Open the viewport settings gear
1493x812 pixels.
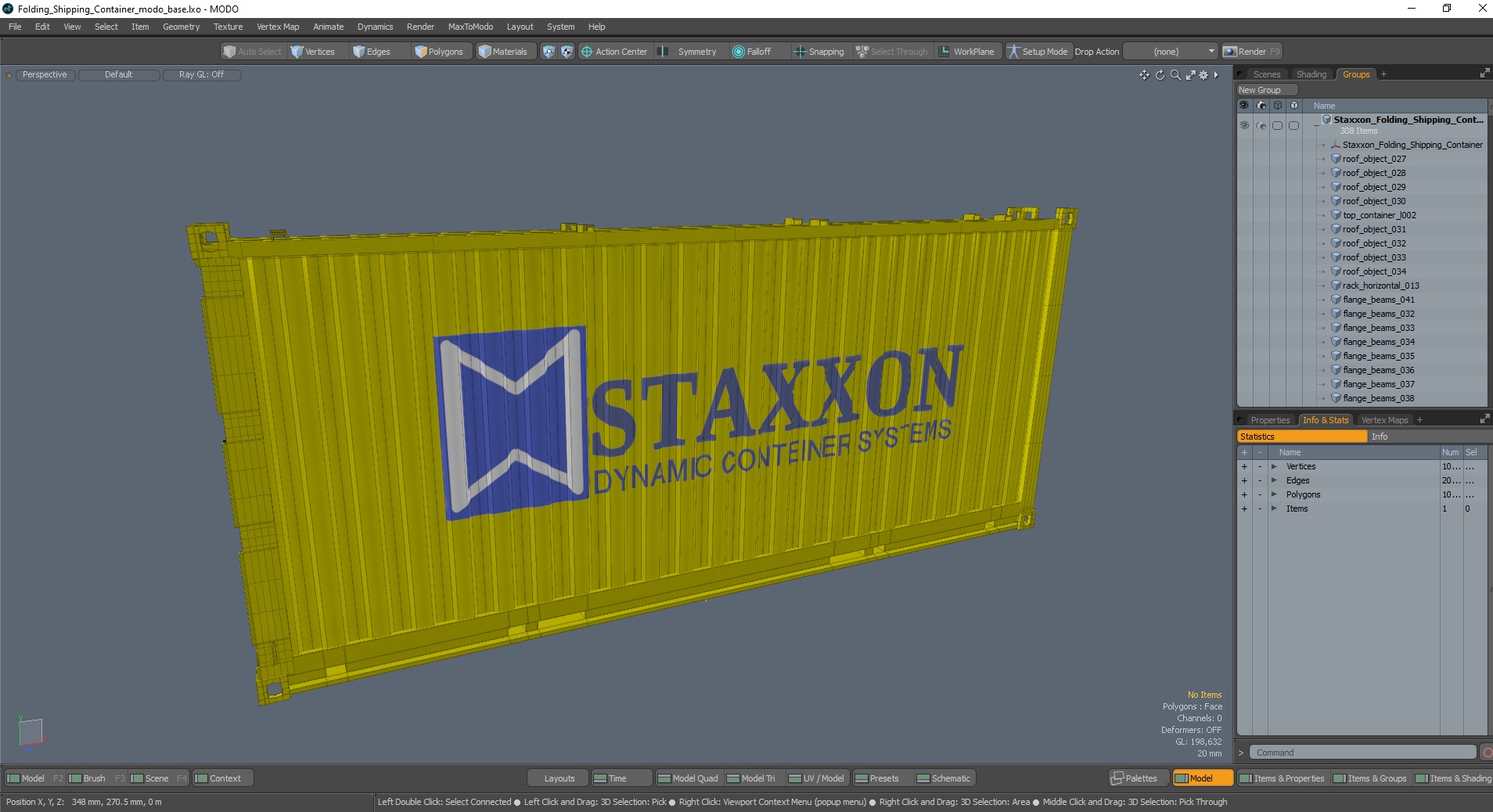pyautogui.click(x=1203, y=75)
